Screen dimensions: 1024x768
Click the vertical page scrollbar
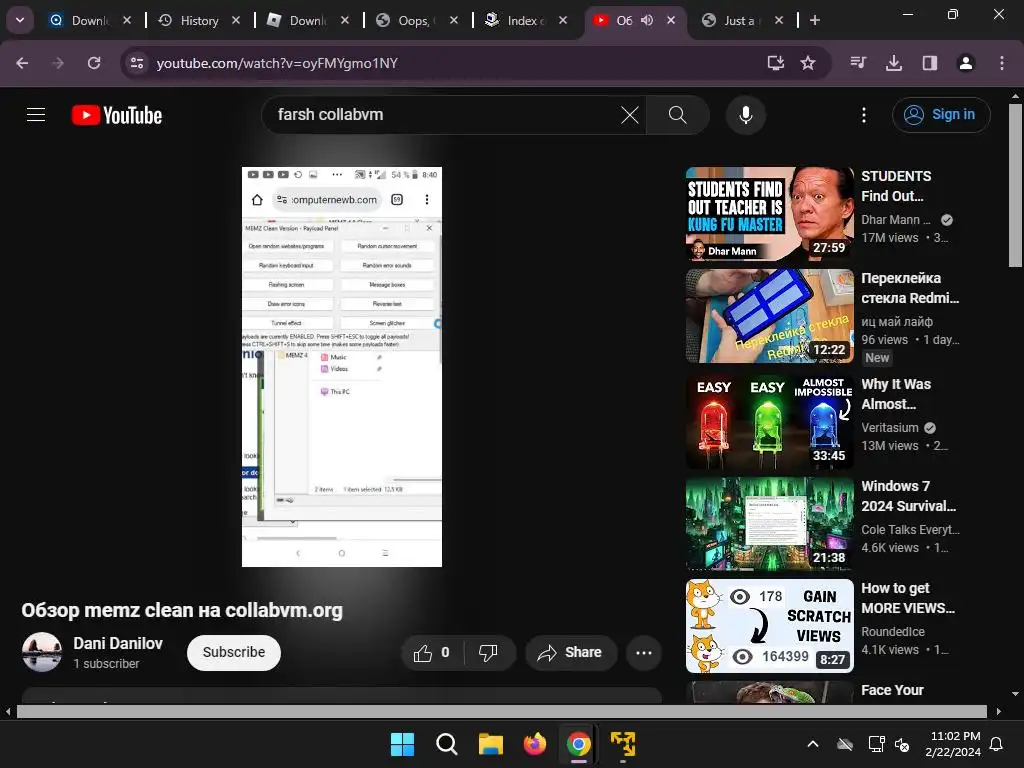pyautogui.click(x=1015, y=183)
